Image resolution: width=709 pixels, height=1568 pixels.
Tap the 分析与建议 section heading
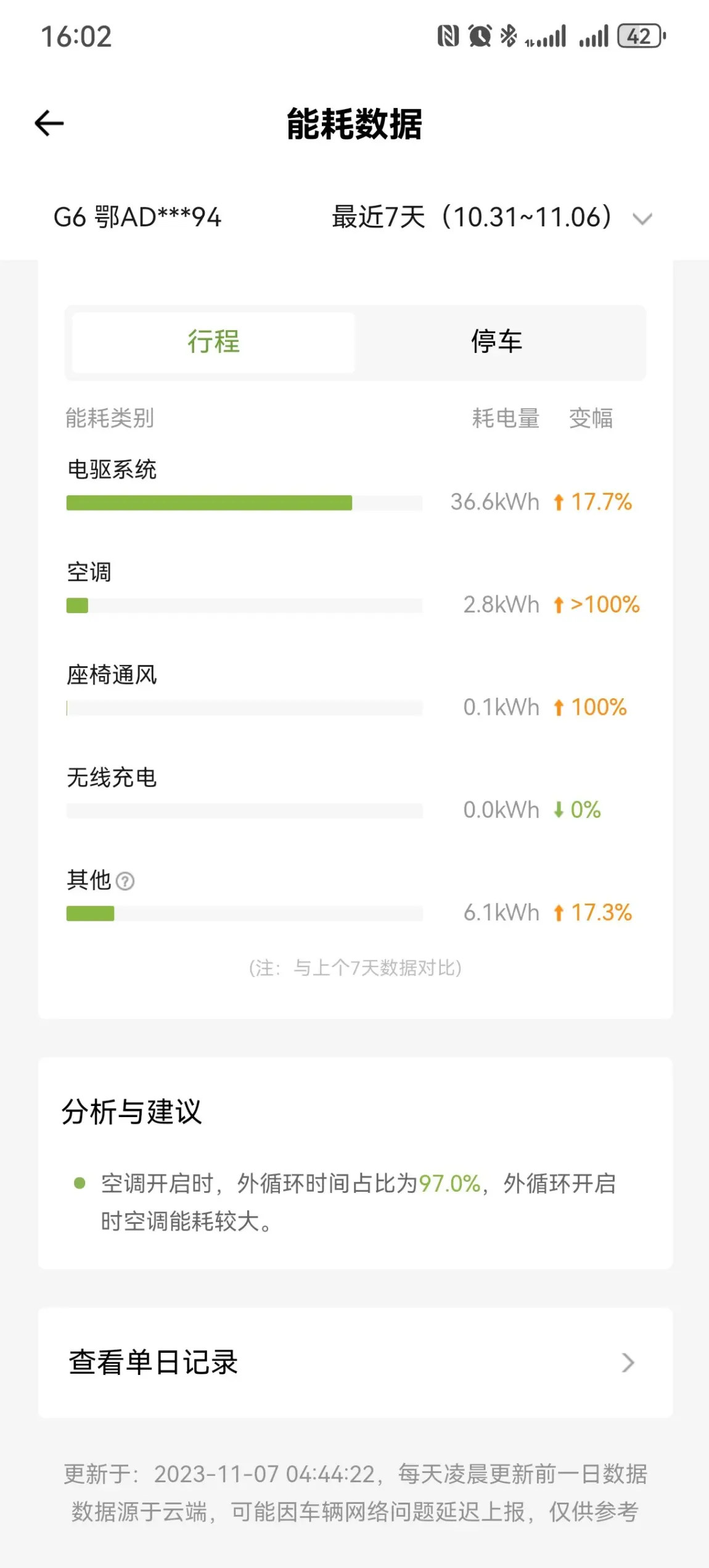(132, 1112)
